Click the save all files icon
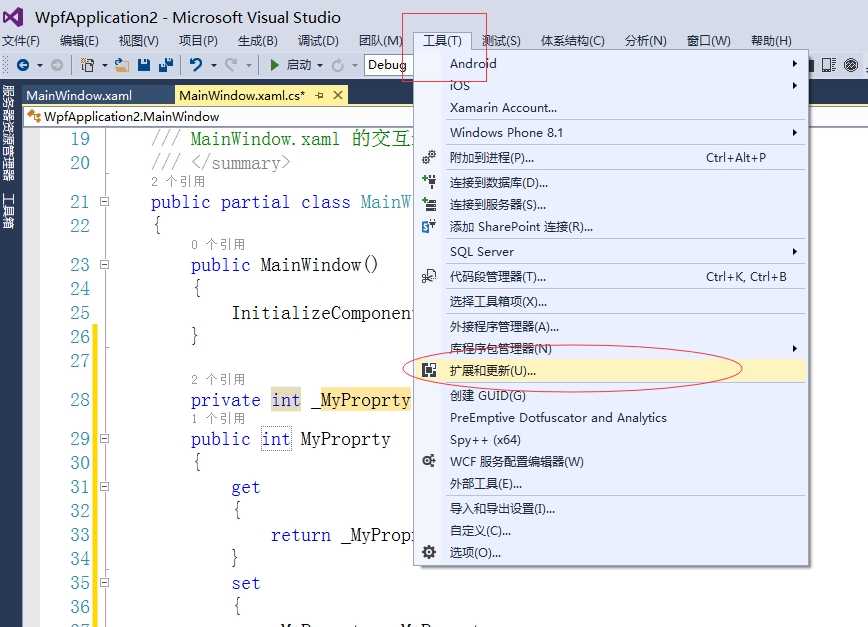868x627 pixels. pos(166,65)
